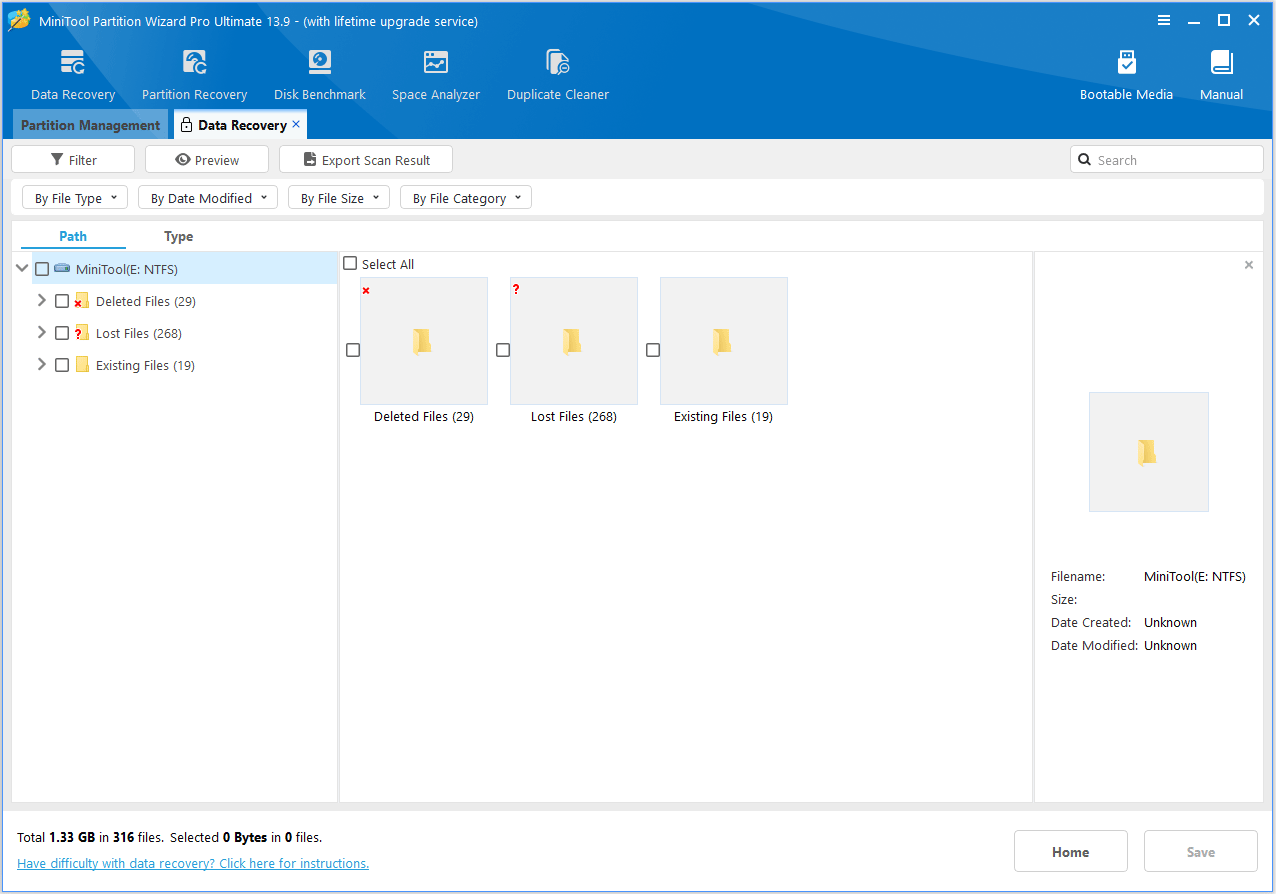This screenshot has width=1276, height=894.
Task: Open the data recovery instructions link
Action: click(193, 863)
